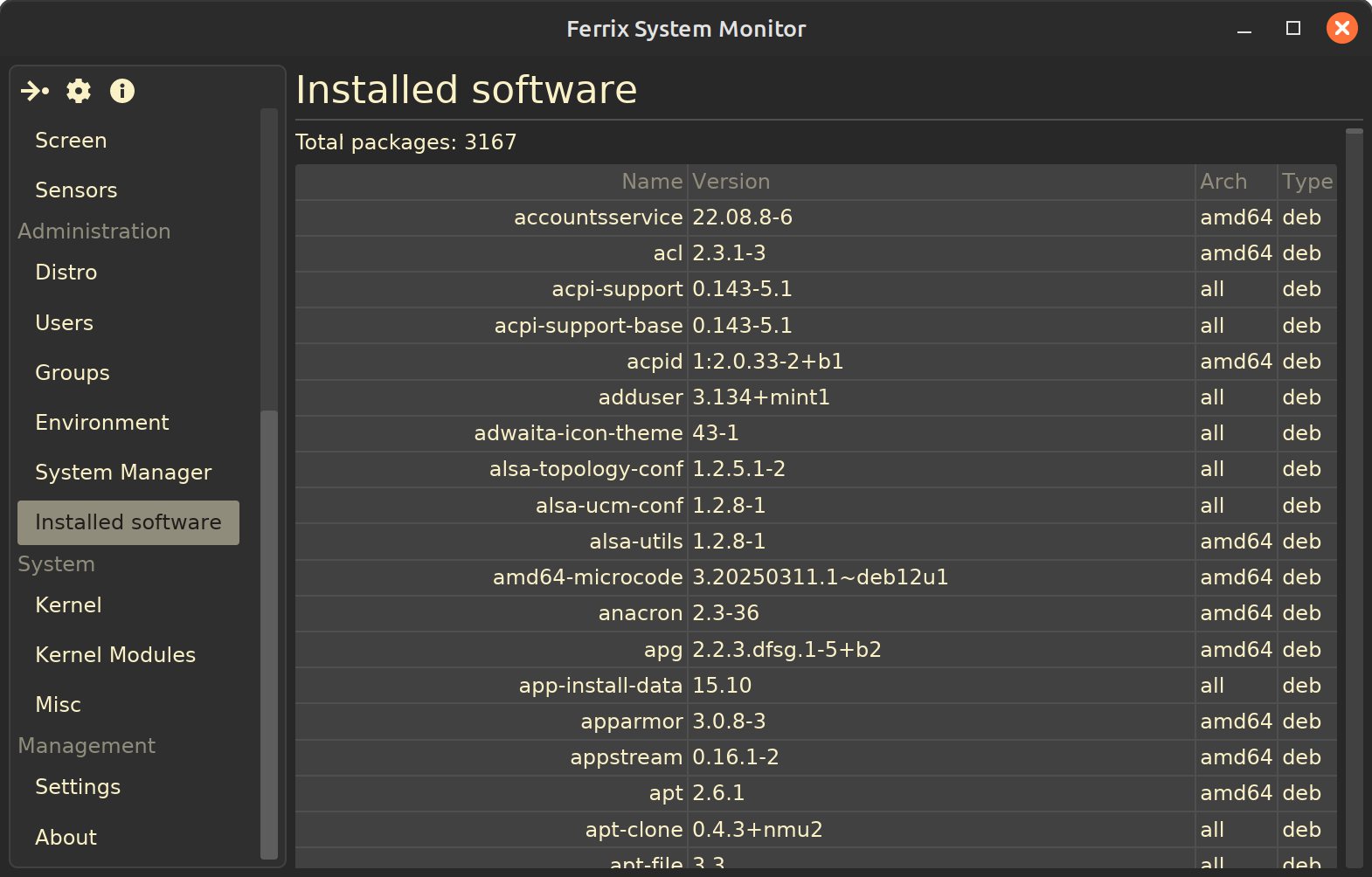This screenshot has width=1372, height=877.
Task: Select the Kernel Modules entry
Action: [115, 655]
